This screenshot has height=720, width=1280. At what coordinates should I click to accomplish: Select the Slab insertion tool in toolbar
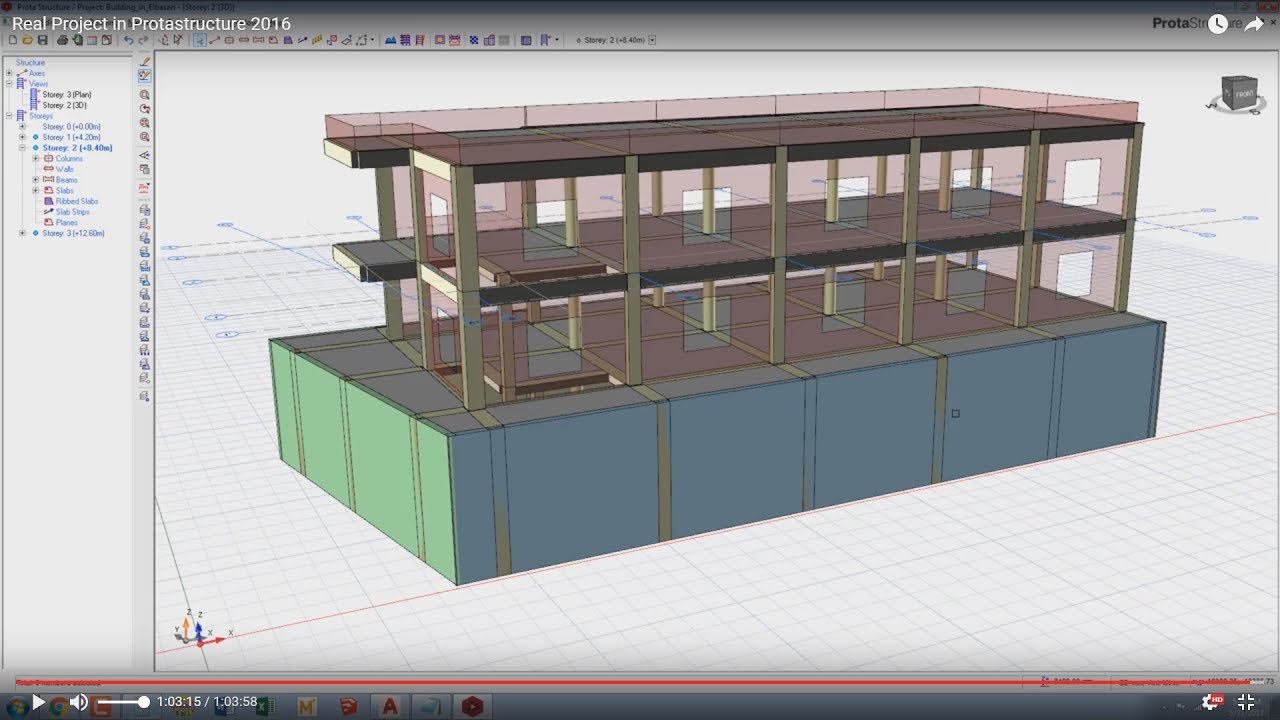[x=274, y=40]
